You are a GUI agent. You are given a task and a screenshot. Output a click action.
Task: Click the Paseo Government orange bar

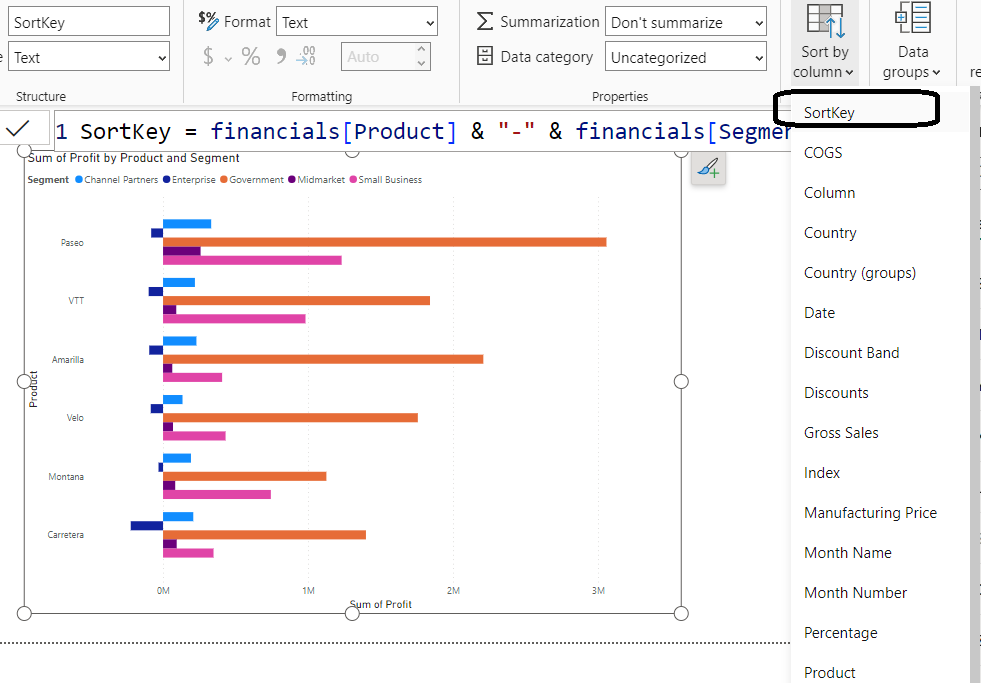(x=385, y=242)
